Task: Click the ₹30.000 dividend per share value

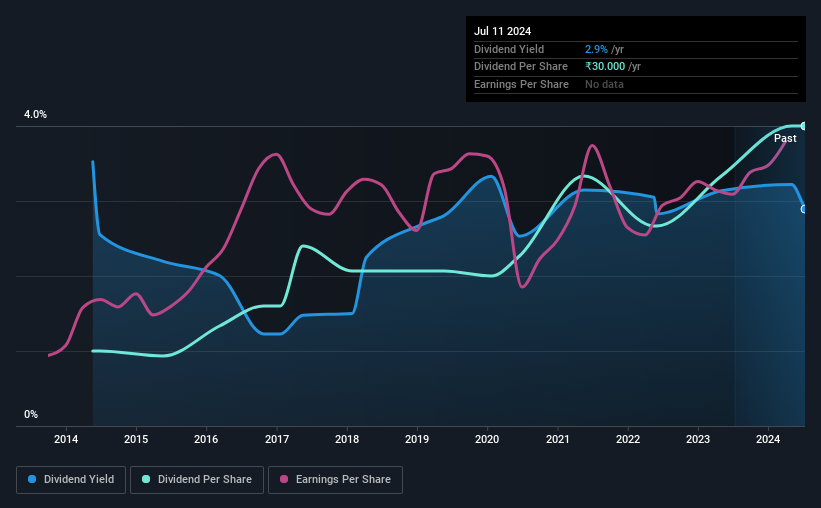Action: click(x=605, y=67)
